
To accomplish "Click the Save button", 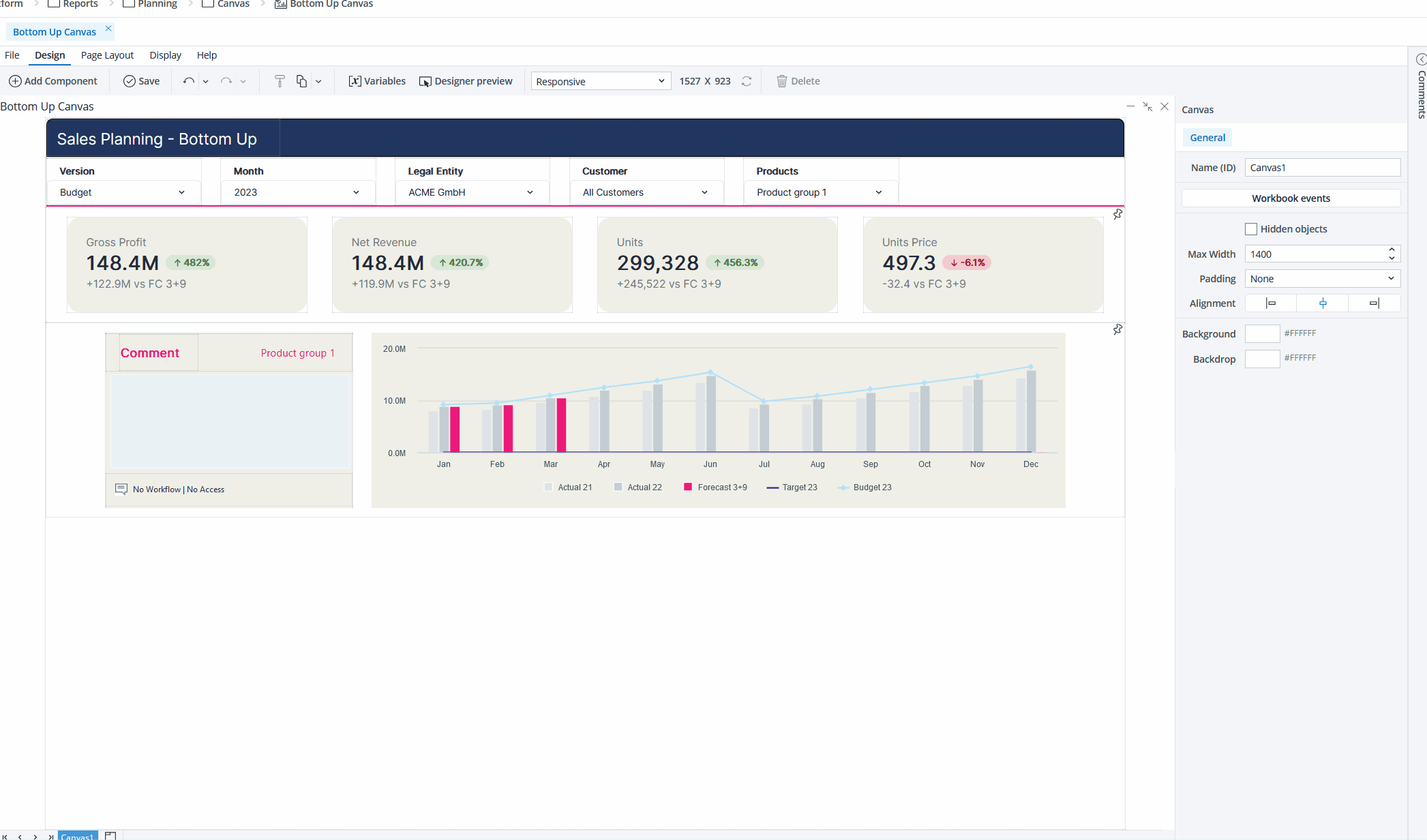I will (141, 81).
